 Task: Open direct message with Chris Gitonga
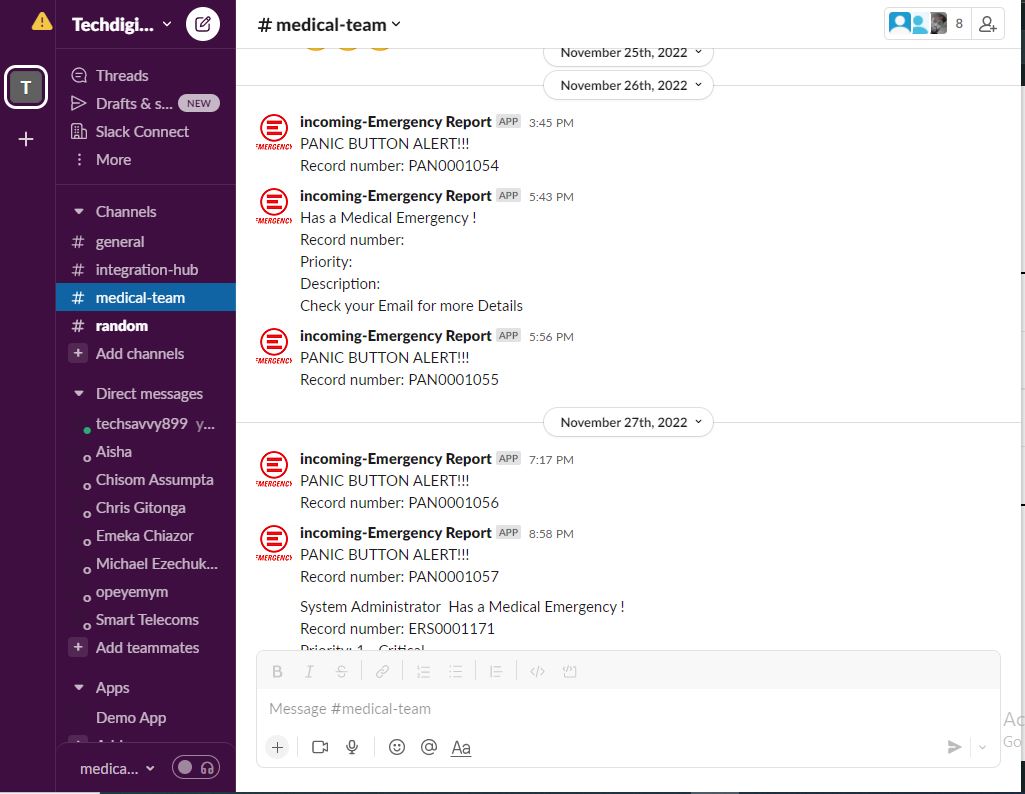click(140, 508)
